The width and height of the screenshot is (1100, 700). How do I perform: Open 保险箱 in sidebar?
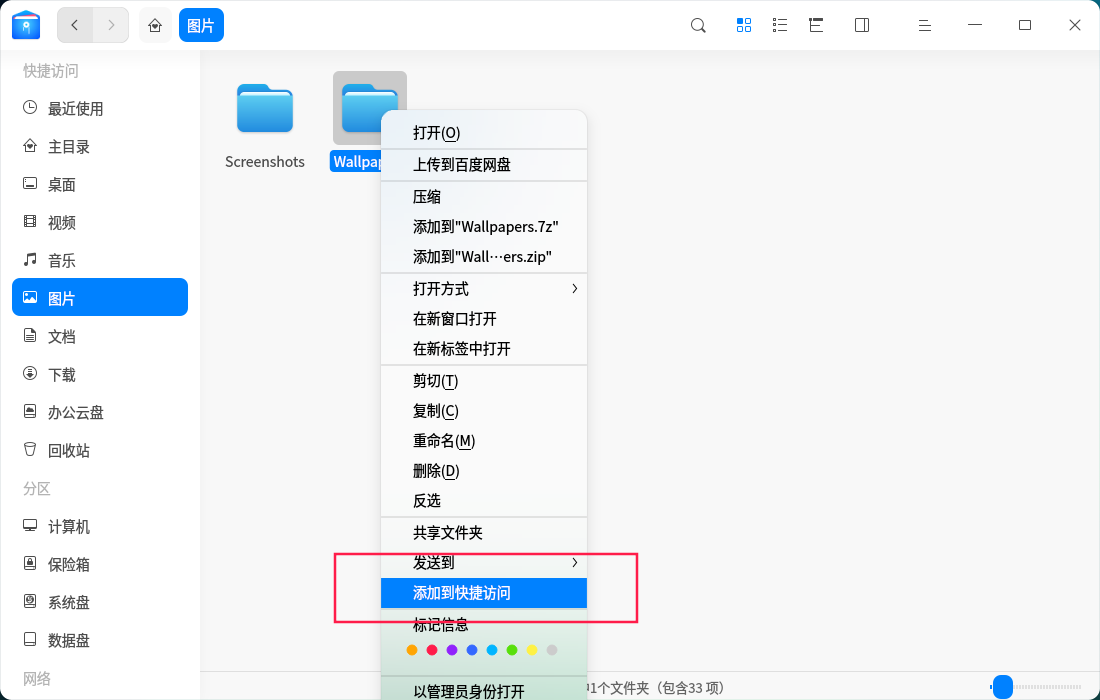(100, 565)
